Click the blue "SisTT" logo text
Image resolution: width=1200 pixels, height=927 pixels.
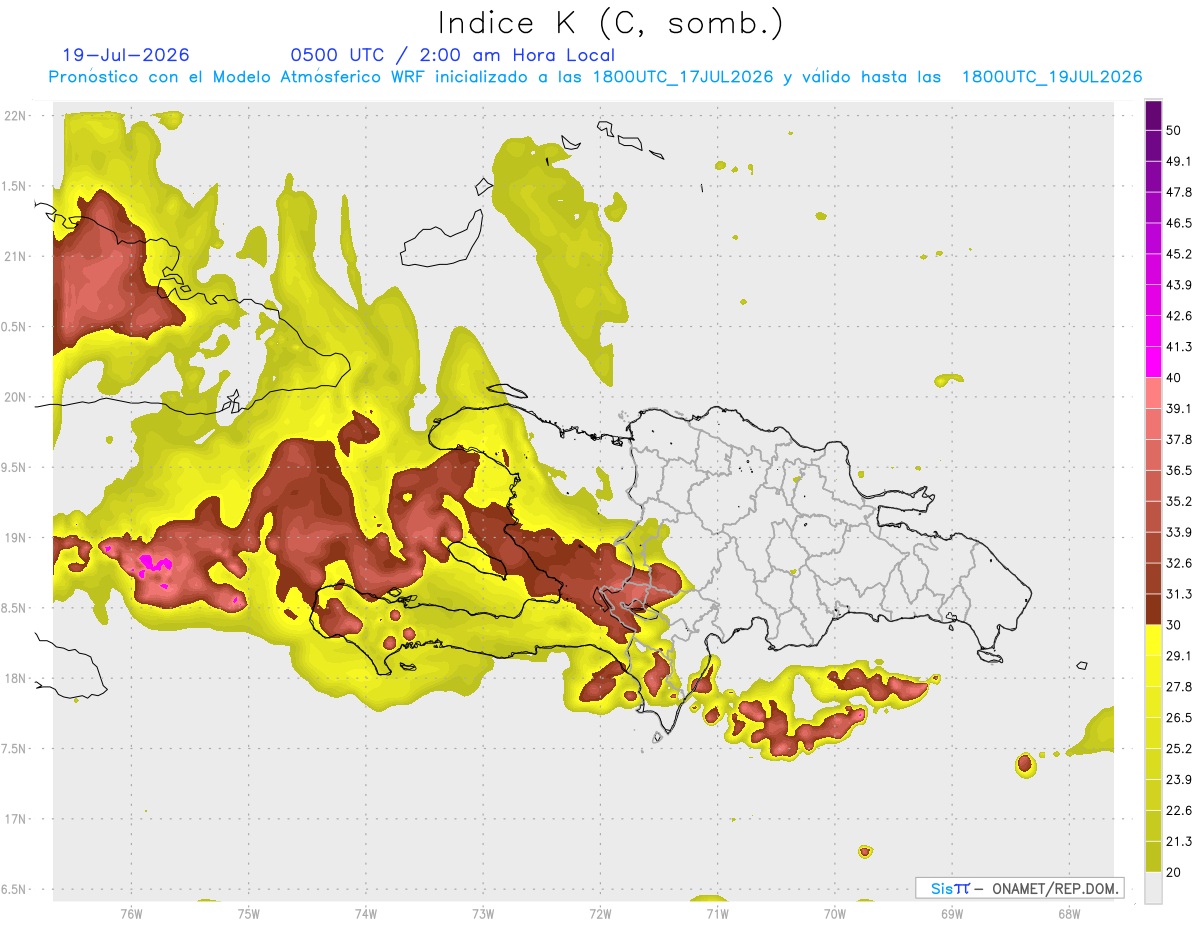pos(950,888)
